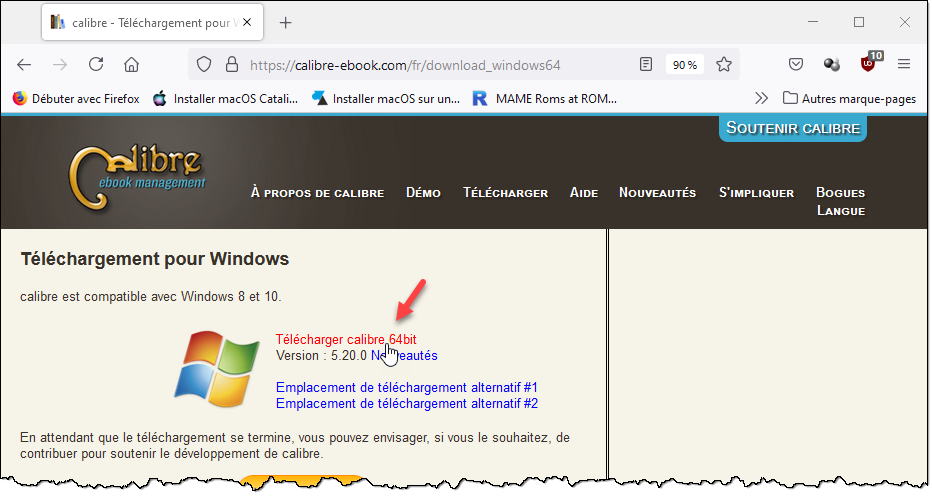Viewport: 932px width, 496px height.
Task: Reset the 90 % zoom level indicator
Action: [684, 65]
